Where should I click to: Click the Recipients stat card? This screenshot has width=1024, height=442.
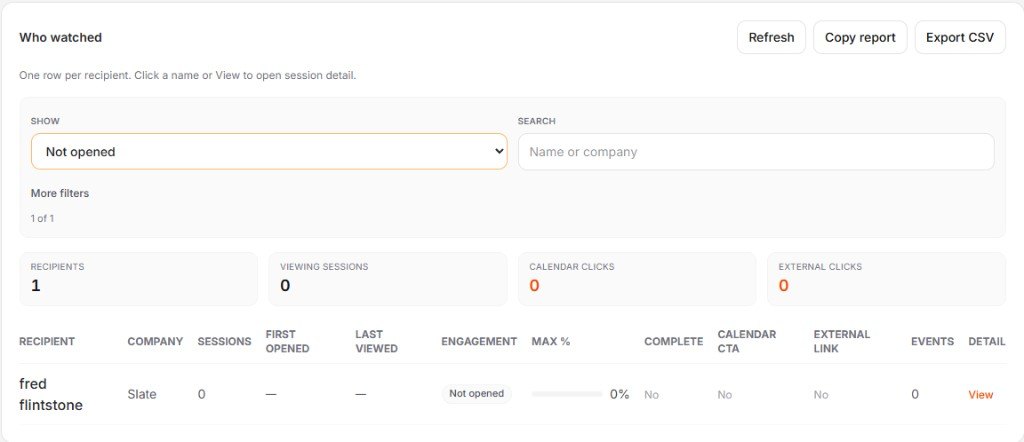(138, 279)
